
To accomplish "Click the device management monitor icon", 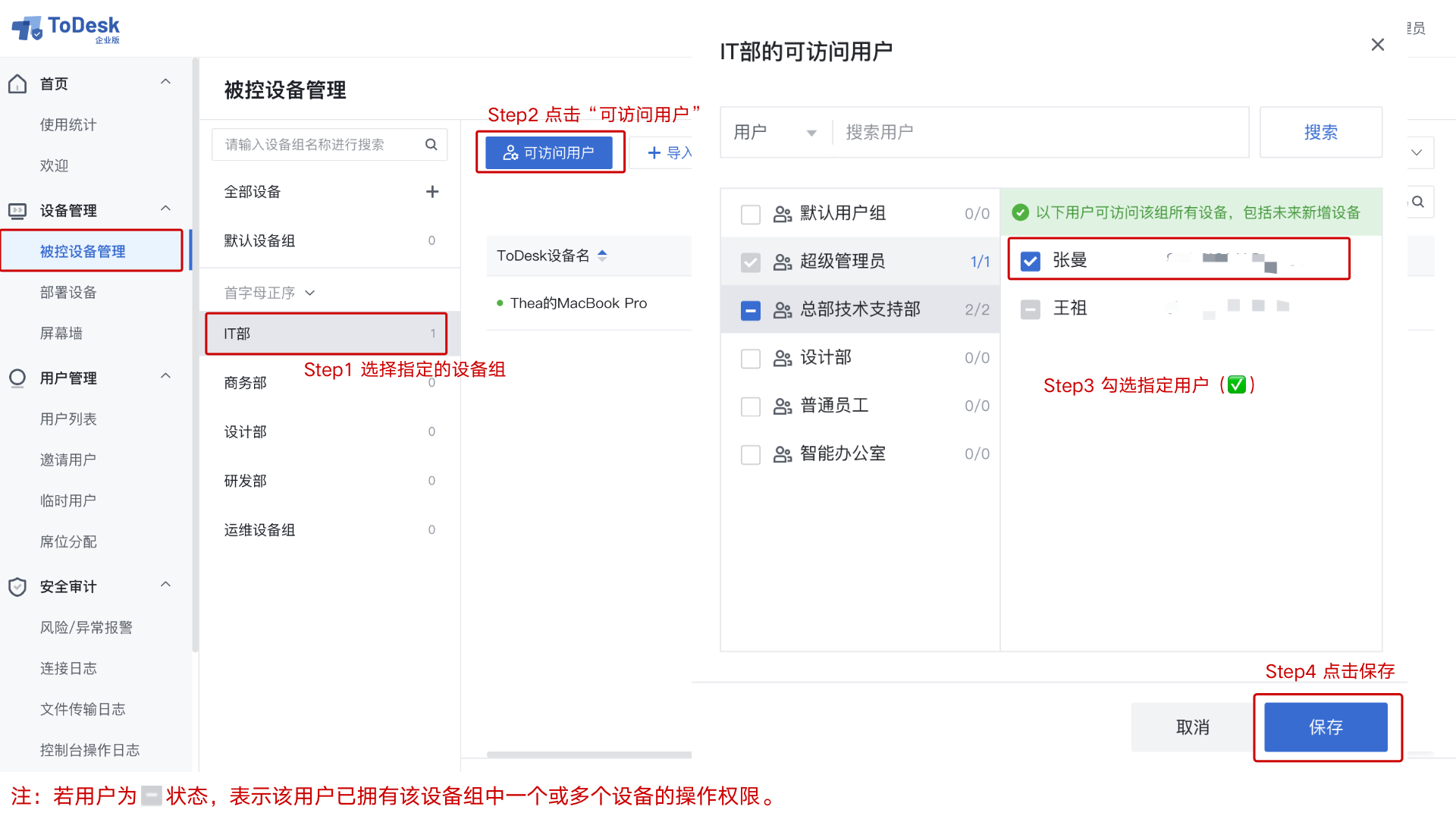I will tap(17, 210).
